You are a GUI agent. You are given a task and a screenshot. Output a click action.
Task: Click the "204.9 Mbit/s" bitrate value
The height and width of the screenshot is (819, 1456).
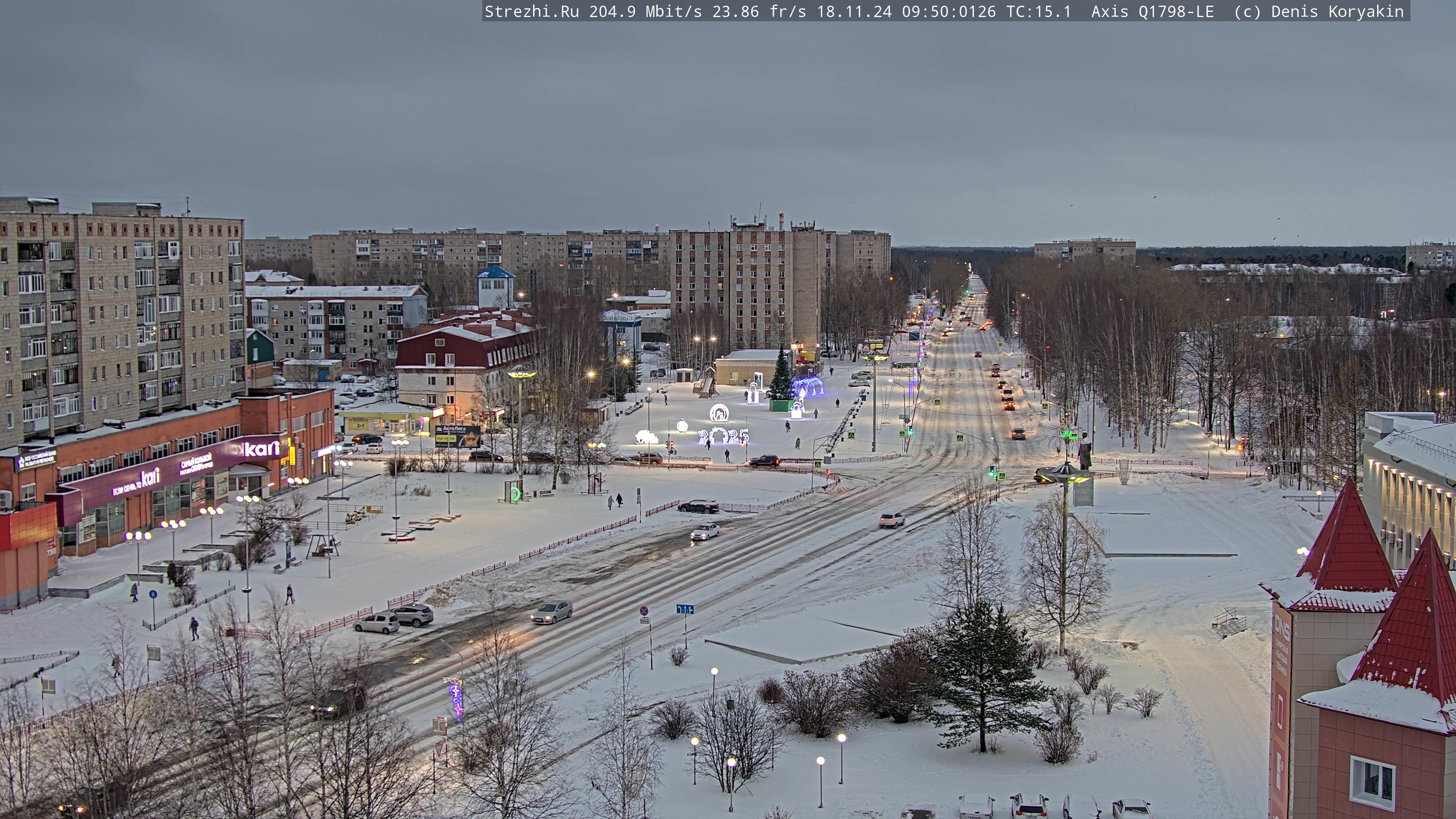tap(645, 11)
